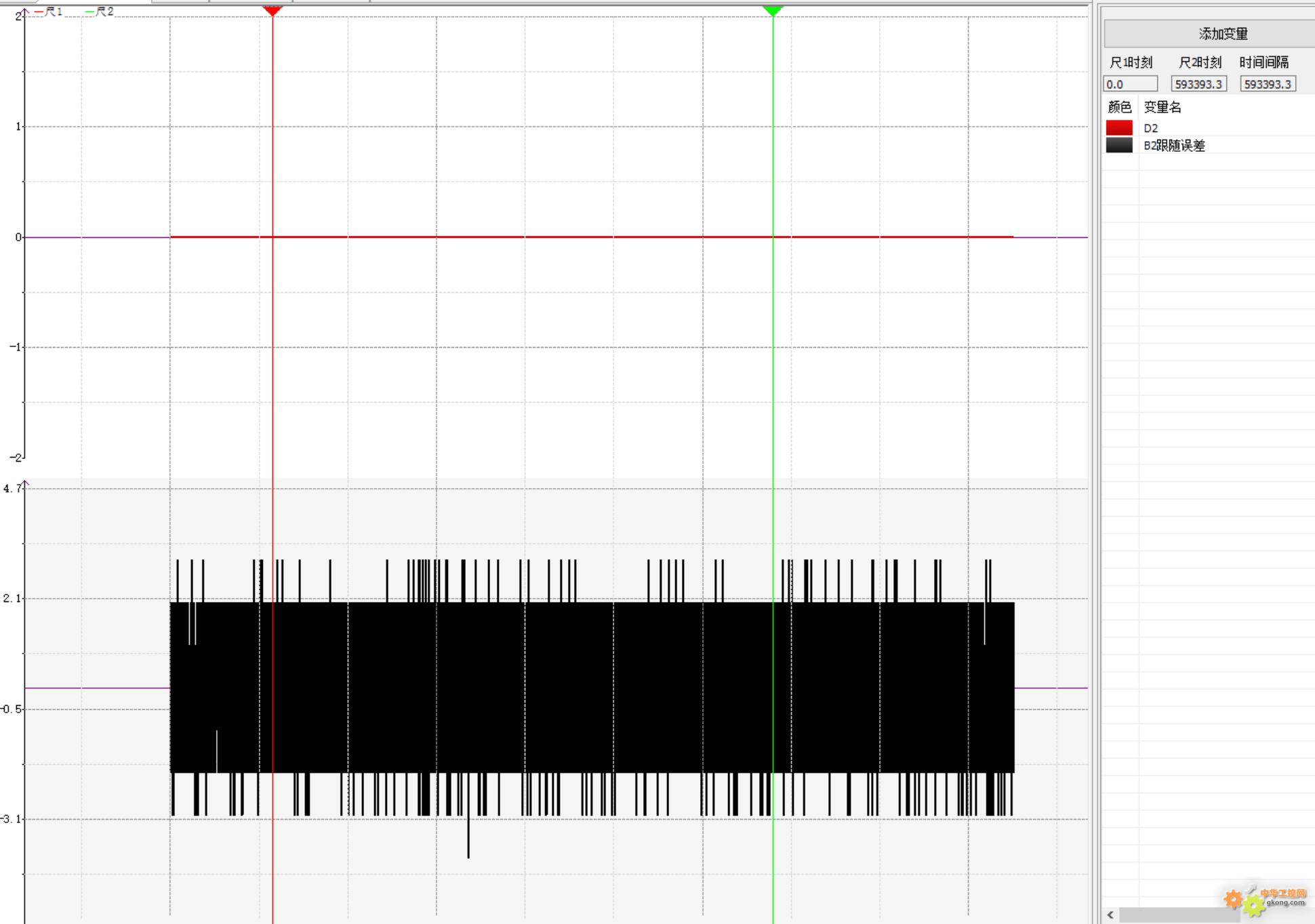Click the left arrow of horizontal scrollbar

pos(1110,915)
